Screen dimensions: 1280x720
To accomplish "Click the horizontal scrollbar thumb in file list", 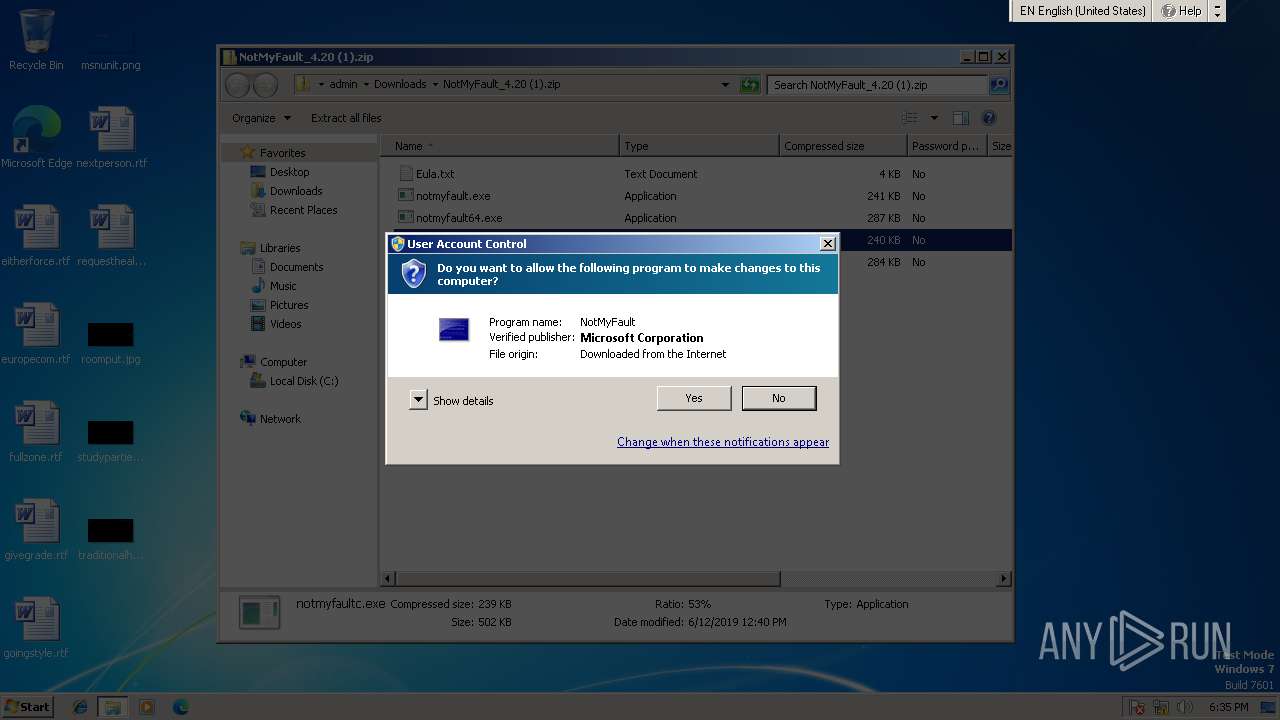I will coord(587,578).
